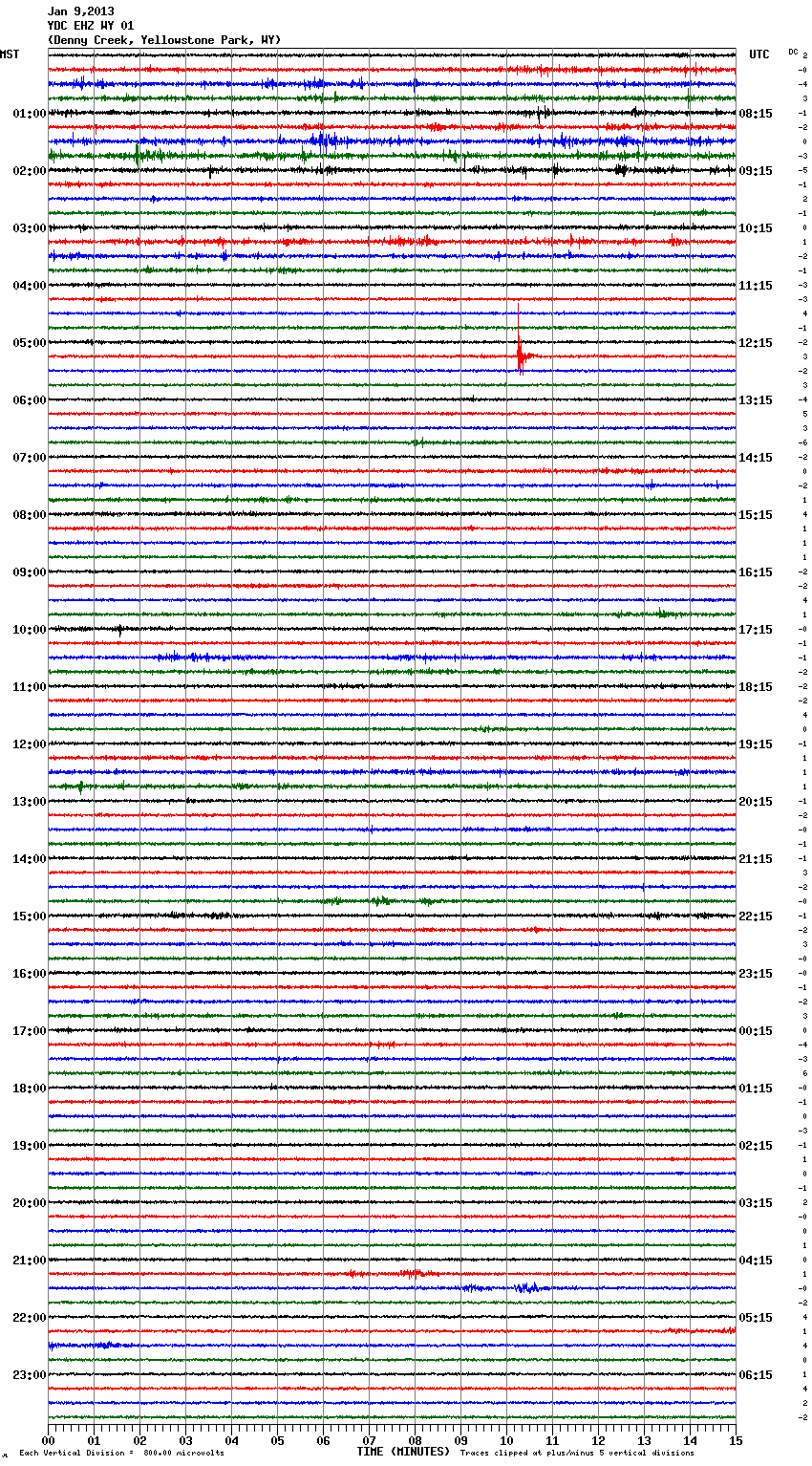
Task: Click the '10:15' UTC time label
Action: 756,228
